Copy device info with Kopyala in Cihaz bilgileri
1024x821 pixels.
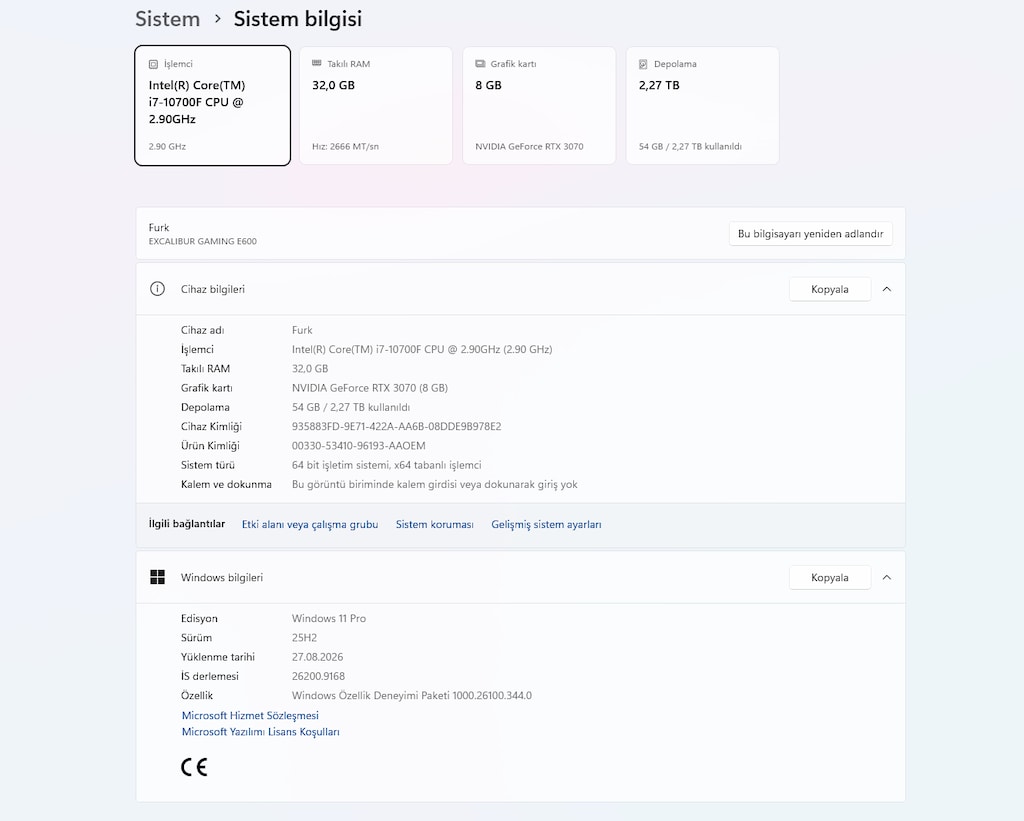830,289
